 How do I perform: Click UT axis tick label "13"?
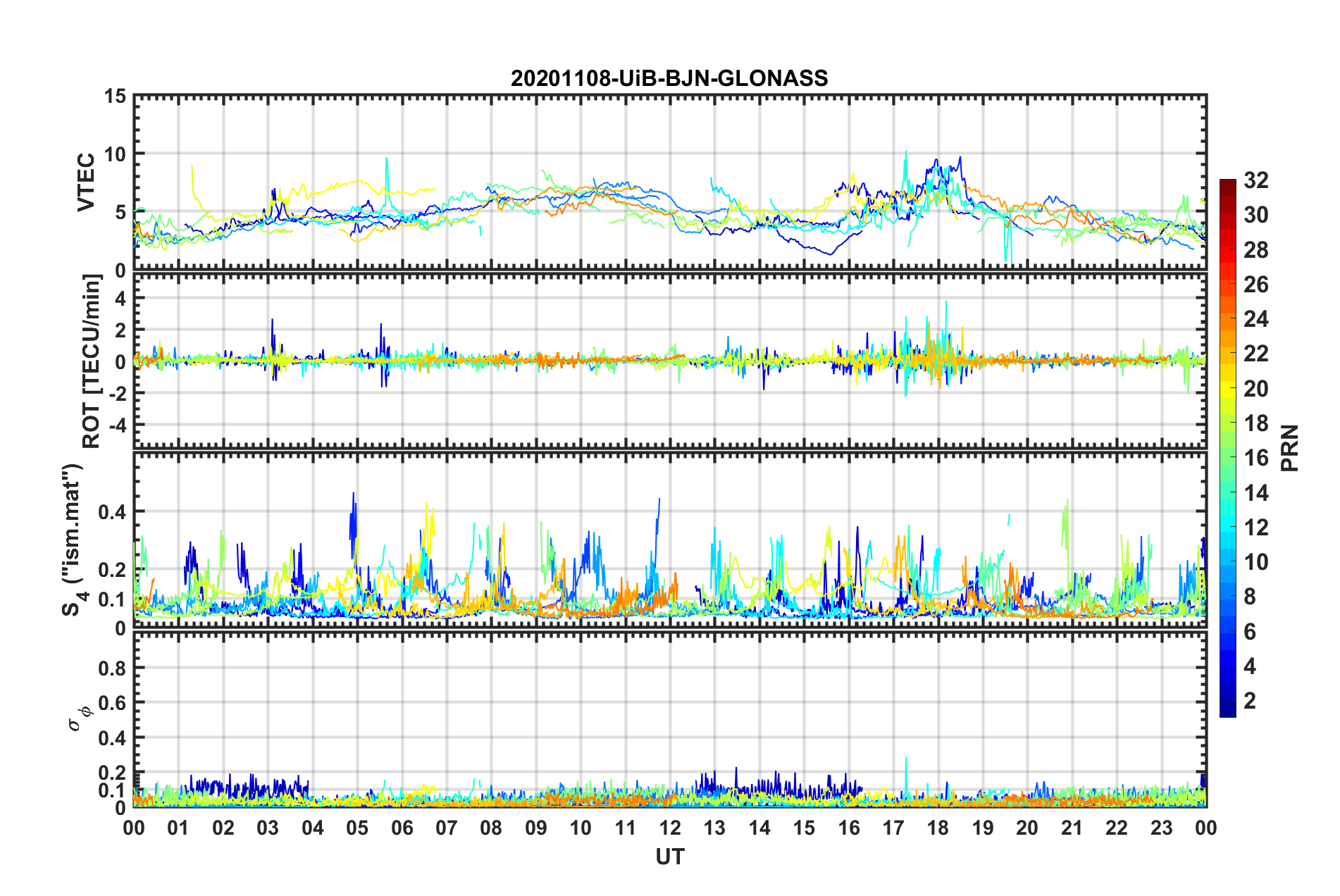[714, 828]
